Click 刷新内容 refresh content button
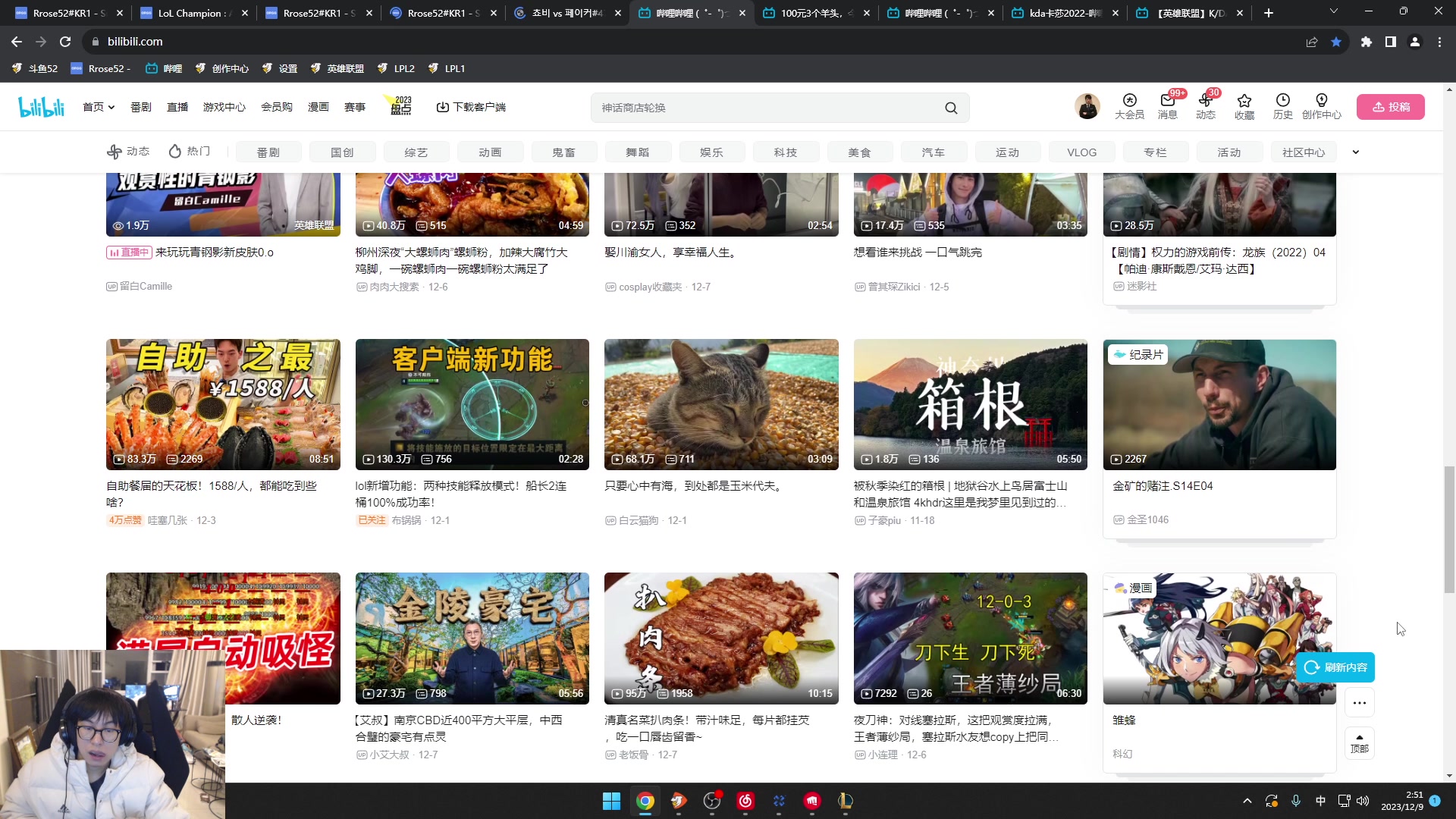 [x=1335, y=667]
